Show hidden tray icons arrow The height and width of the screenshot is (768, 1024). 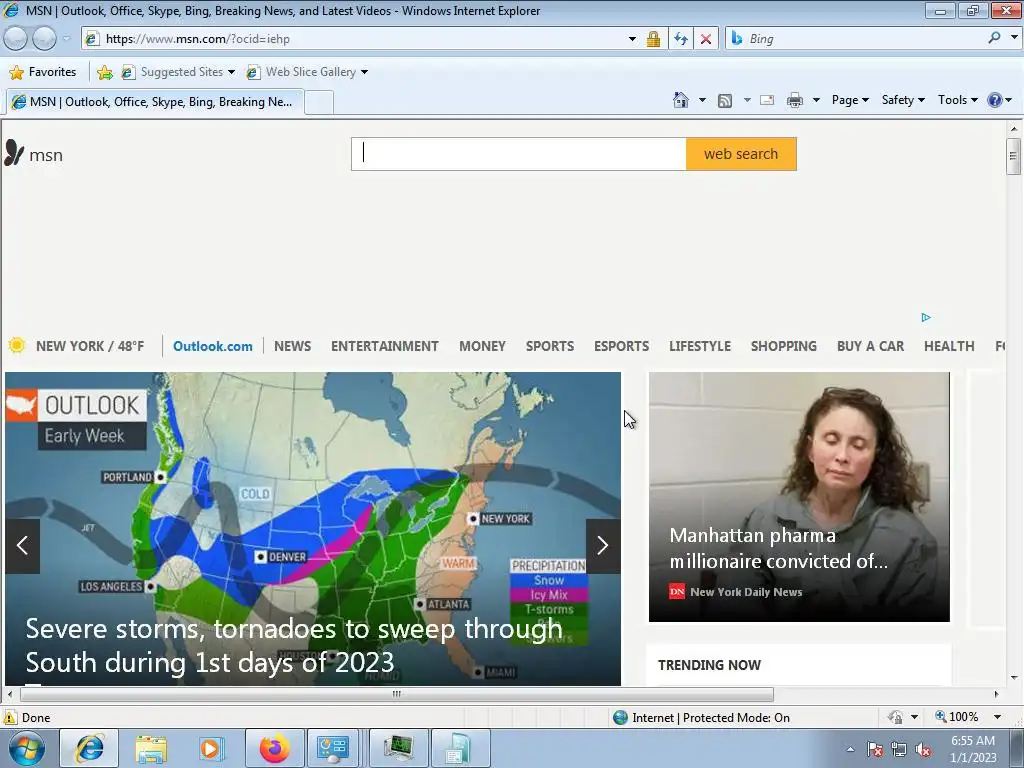[x=850, y=749]
